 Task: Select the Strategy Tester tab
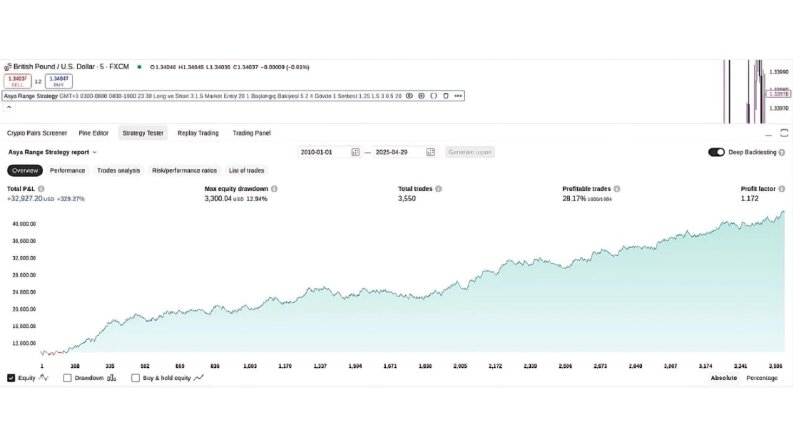(x=143, y=133)
